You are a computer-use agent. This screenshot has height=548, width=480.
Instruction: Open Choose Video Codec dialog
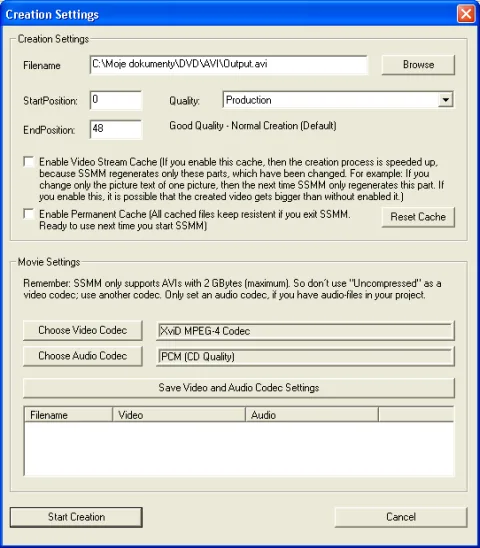point(83,330)
